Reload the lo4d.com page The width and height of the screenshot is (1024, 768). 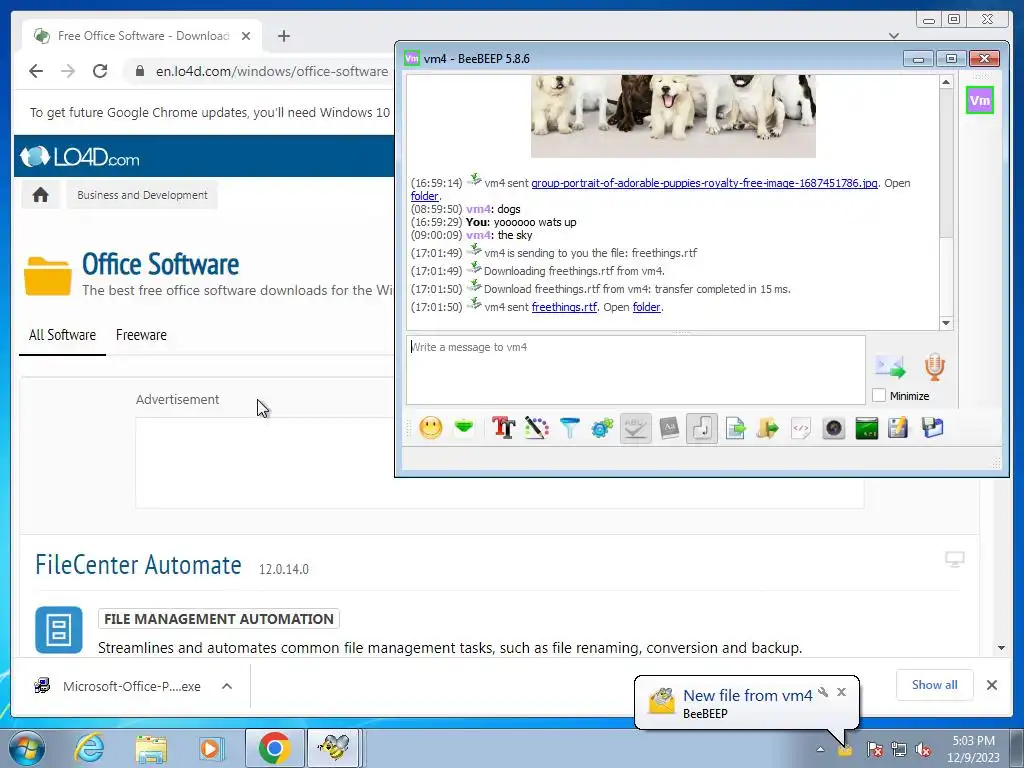click(100, 71)
